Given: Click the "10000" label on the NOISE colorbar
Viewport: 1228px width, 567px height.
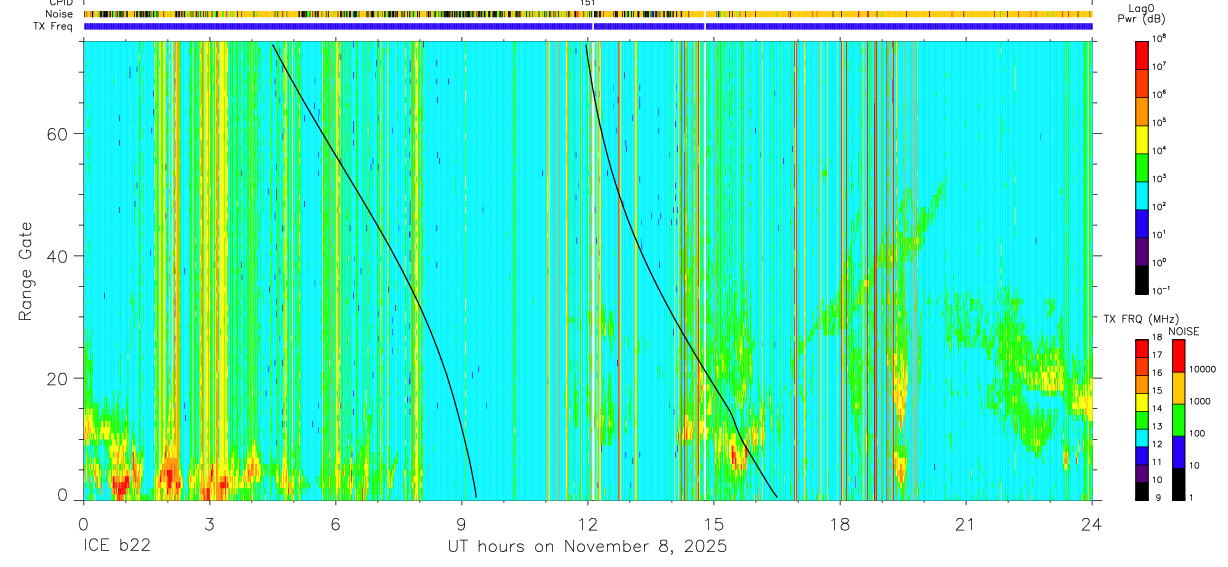Looking at the screenshot, I should click(x=1203, y=370).
